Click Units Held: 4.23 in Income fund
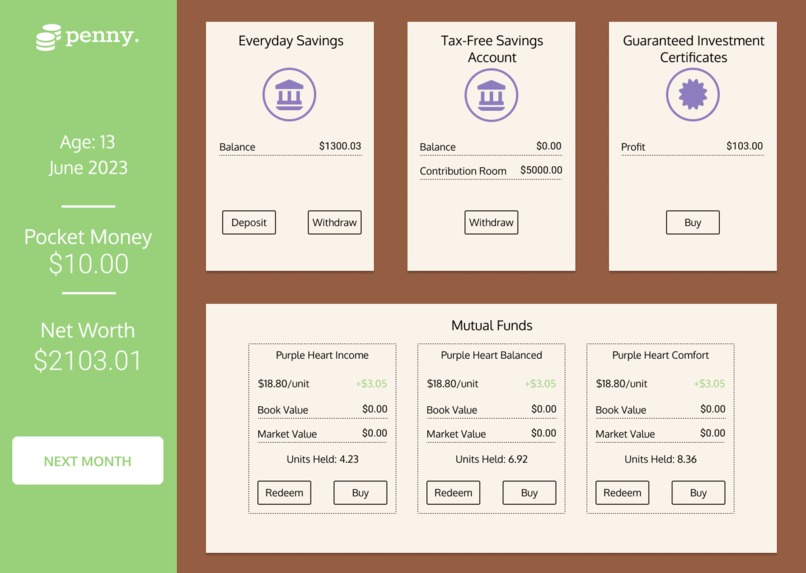The width and height of the screenshot is (806, 573). (322, 459)
